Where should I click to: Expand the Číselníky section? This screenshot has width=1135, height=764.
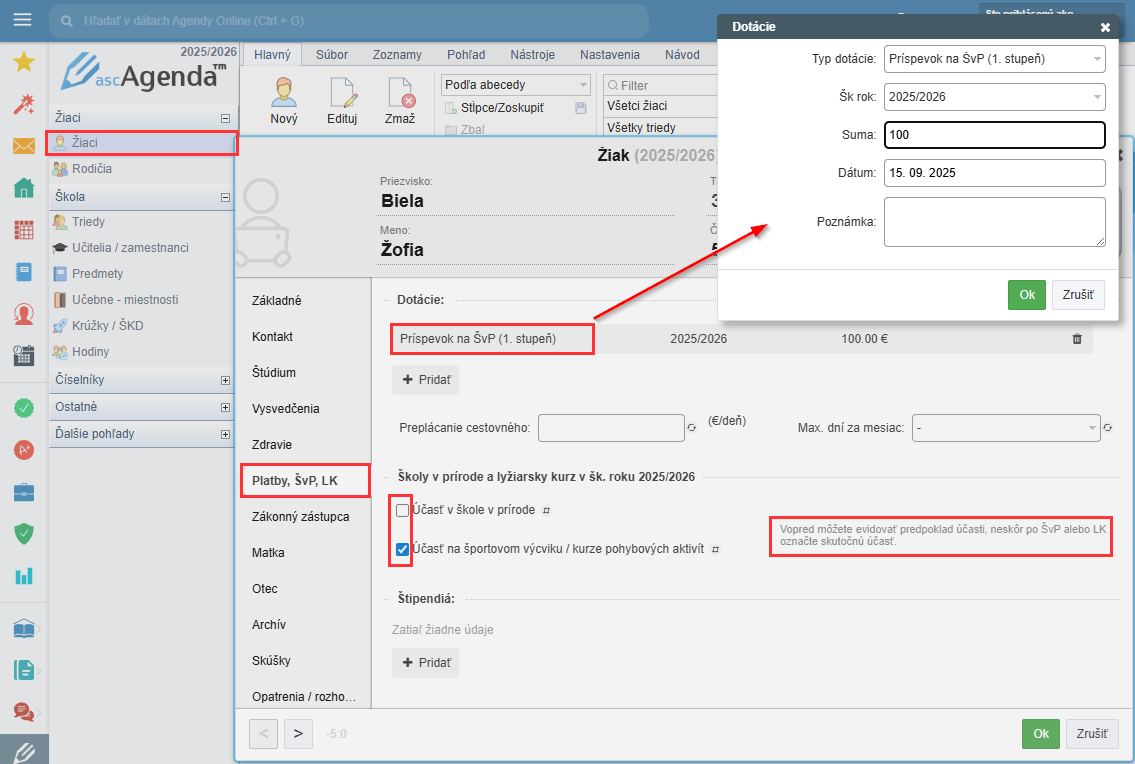tap(225, 380)
